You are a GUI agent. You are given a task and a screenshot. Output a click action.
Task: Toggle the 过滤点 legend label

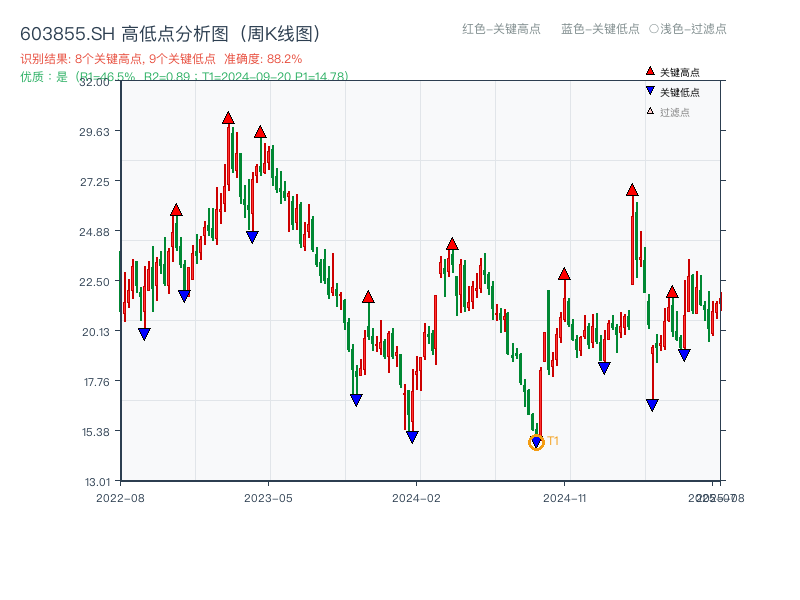pos(674,112)
